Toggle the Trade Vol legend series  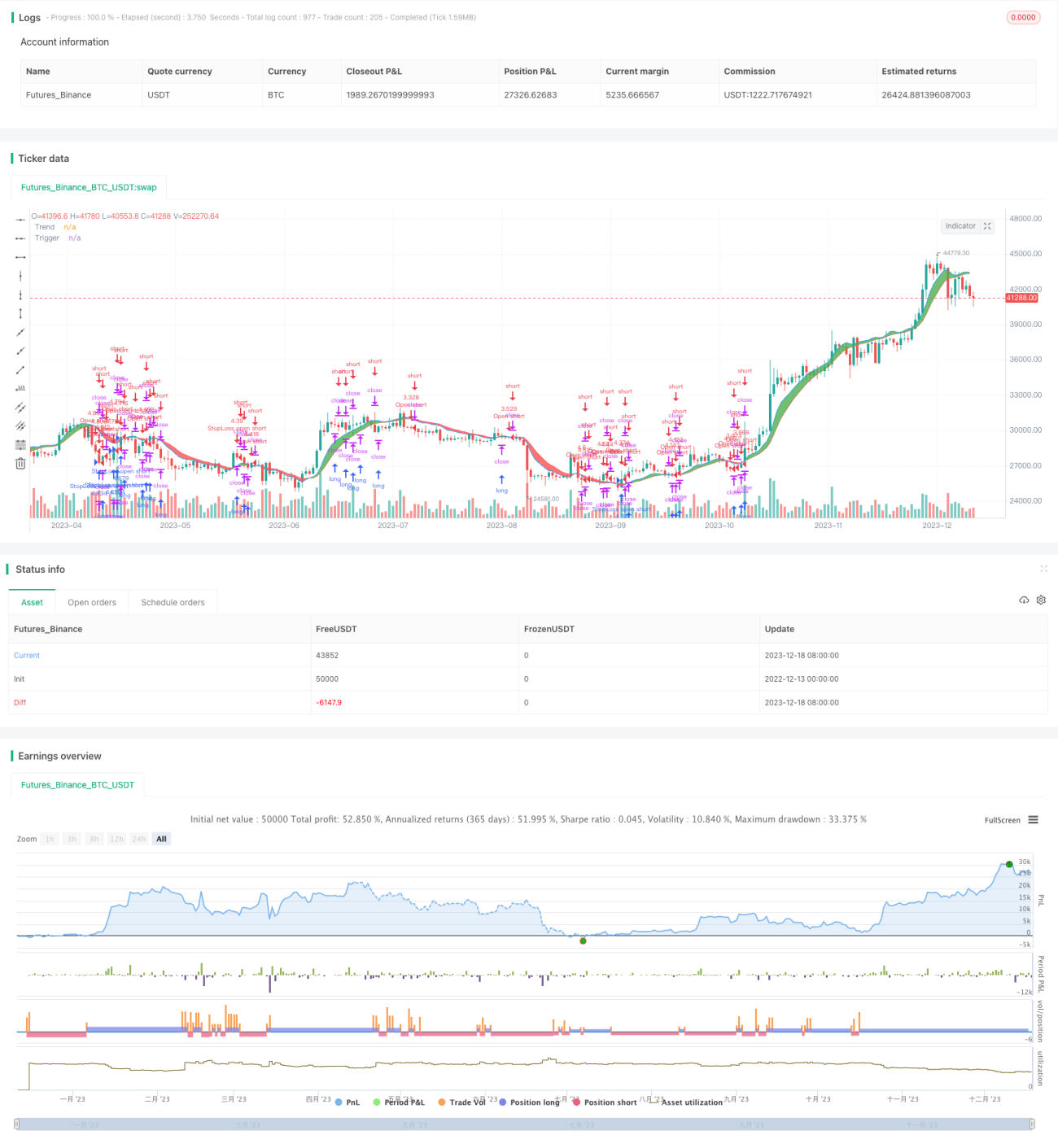point(461,1102)
